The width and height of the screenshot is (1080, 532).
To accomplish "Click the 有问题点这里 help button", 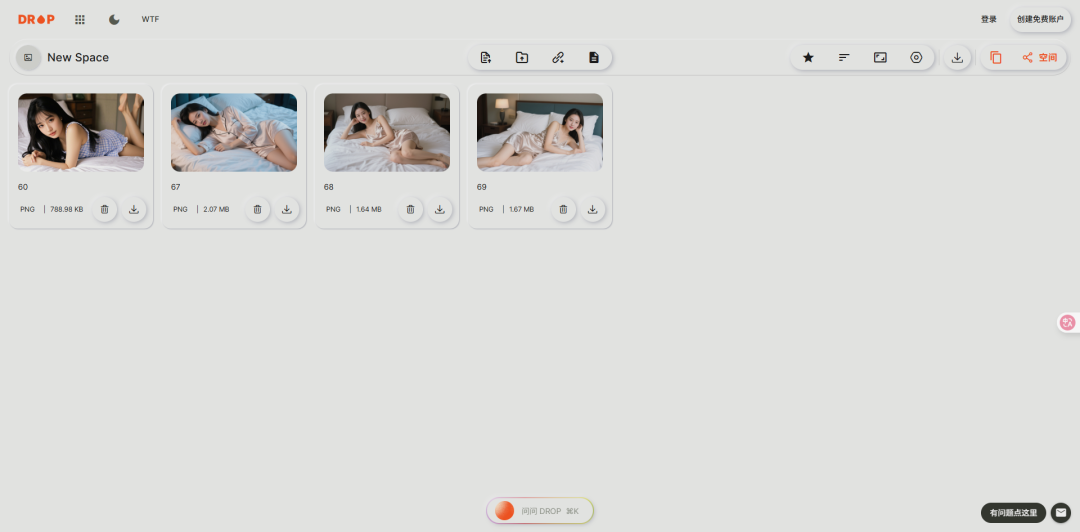I will (x=1013, y=513).
